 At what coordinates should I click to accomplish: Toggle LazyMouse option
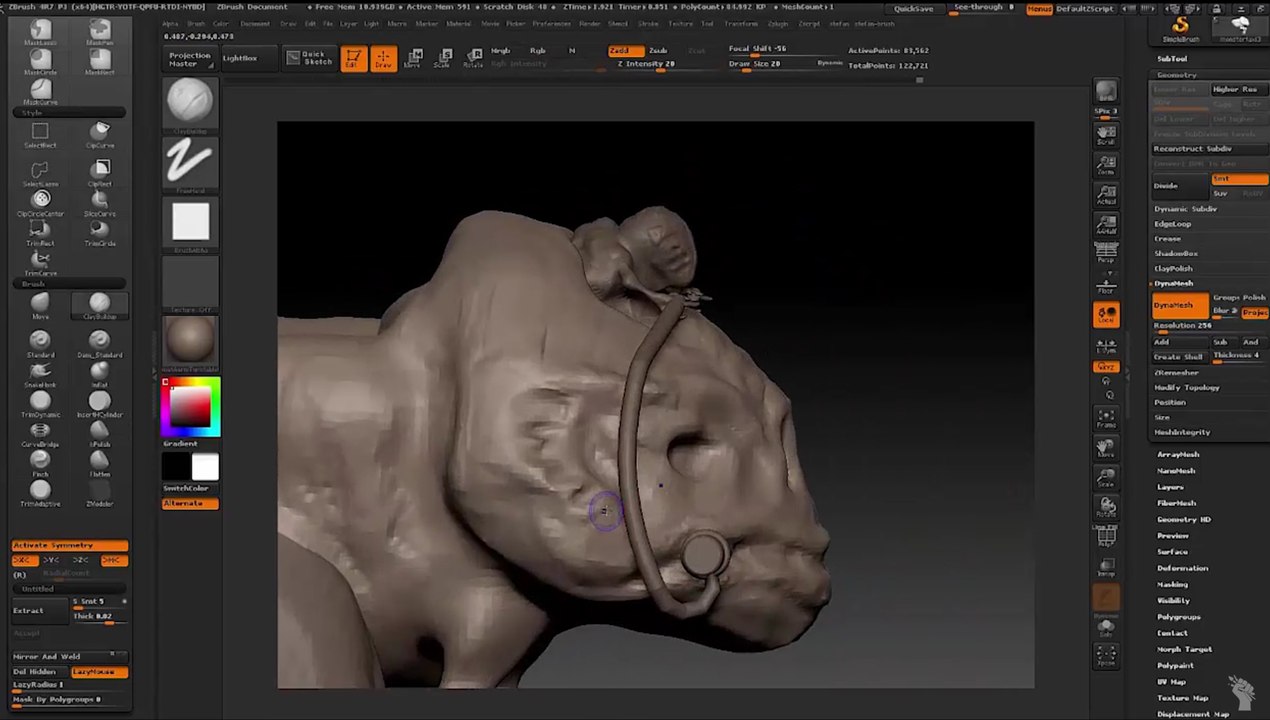(x=100, y=672)
